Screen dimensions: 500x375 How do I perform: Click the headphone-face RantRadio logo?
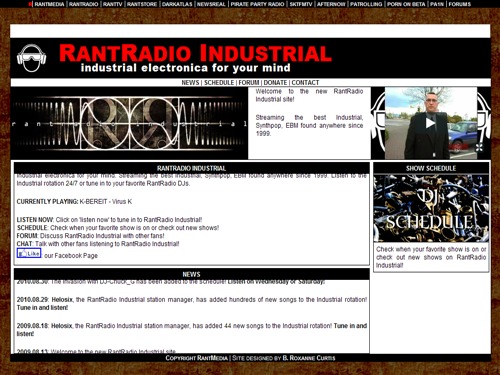(x=31, y=58)
